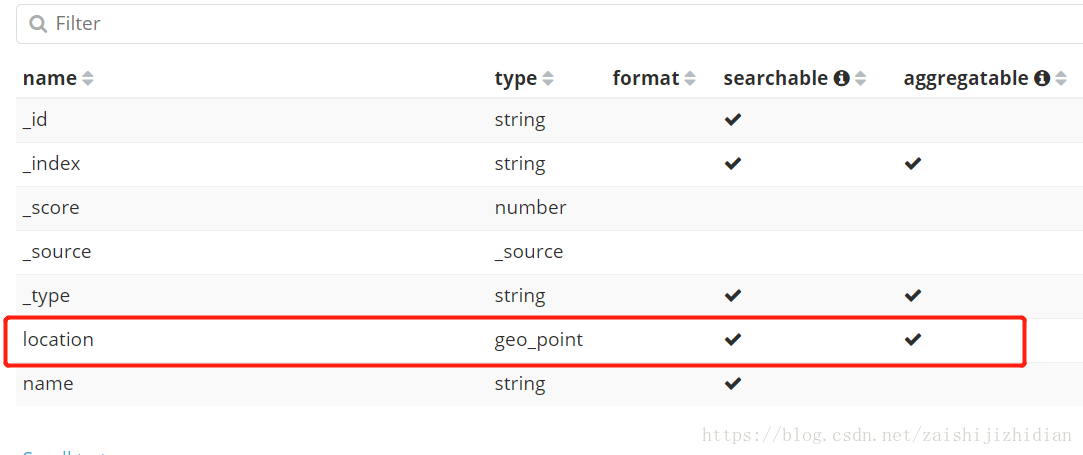Click searchable checkmark for location field

point(733,339)
